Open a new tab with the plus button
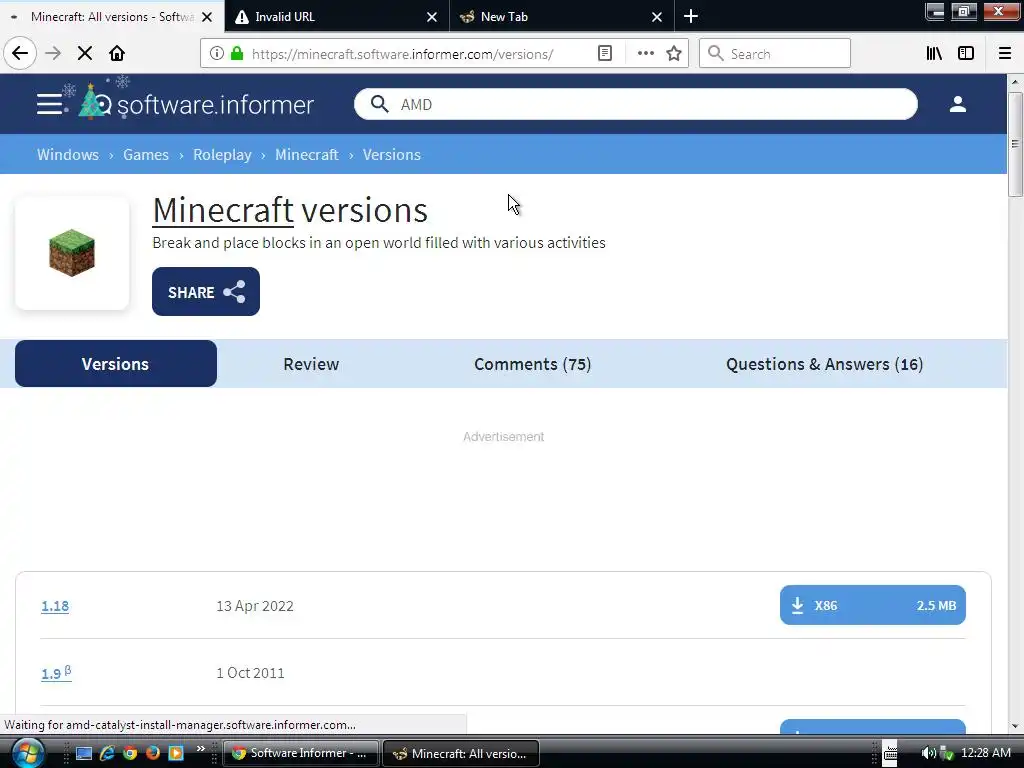 [x=691, y=16]
